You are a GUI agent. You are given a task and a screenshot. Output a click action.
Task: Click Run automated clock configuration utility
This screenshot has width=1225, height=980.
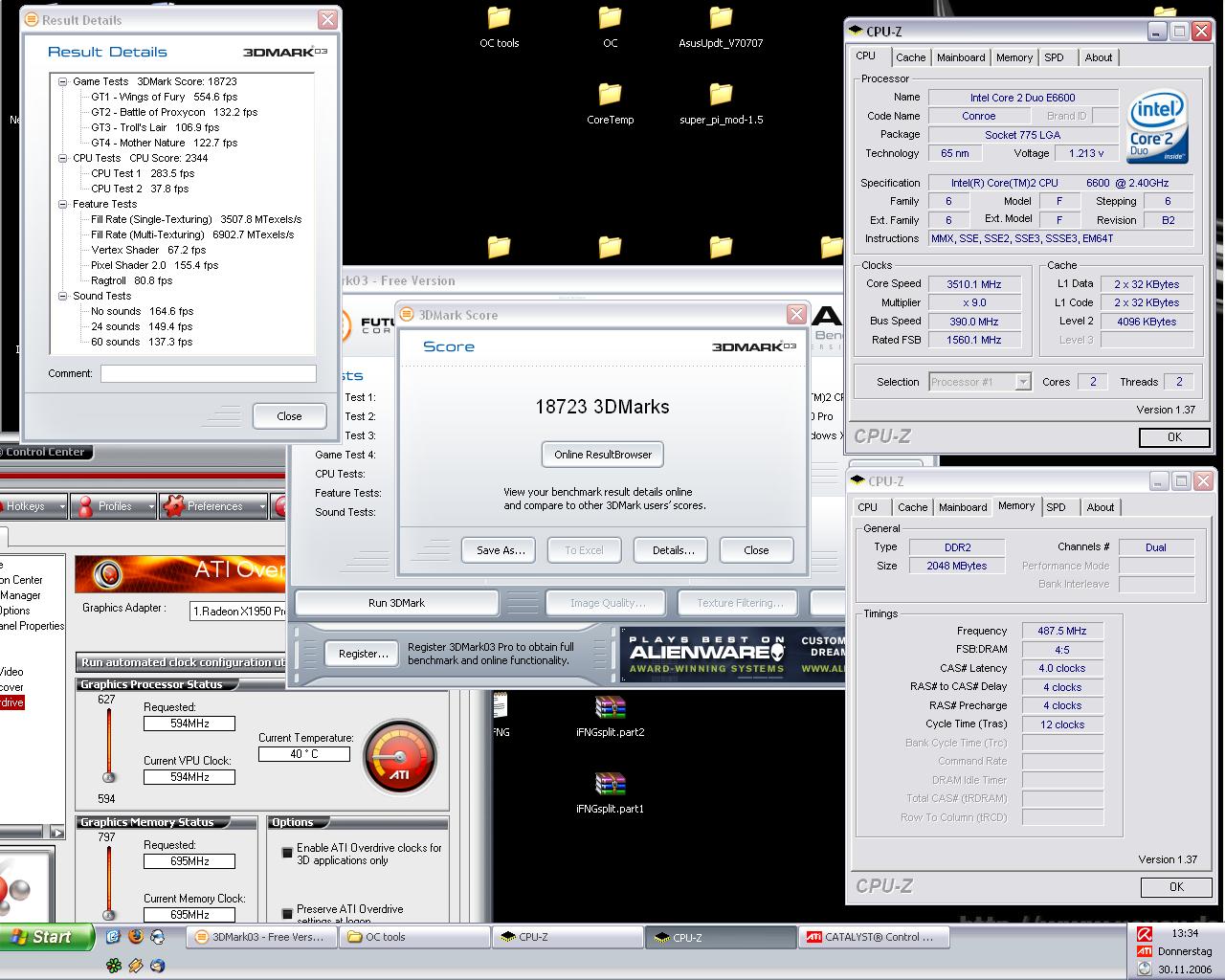pos(182,662)
